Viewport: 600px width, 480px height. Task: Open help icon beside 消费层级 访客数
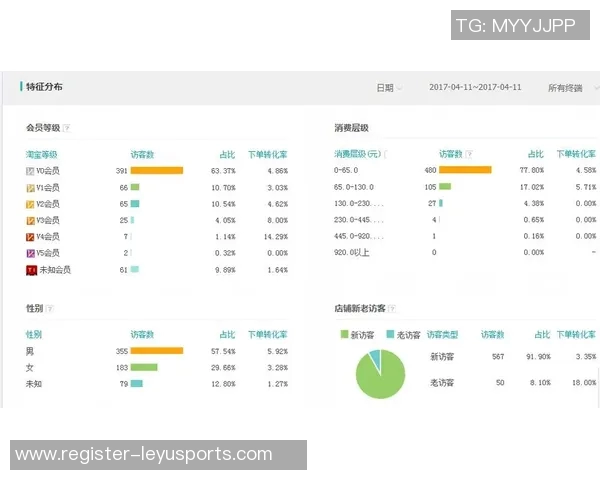[469, 154]
